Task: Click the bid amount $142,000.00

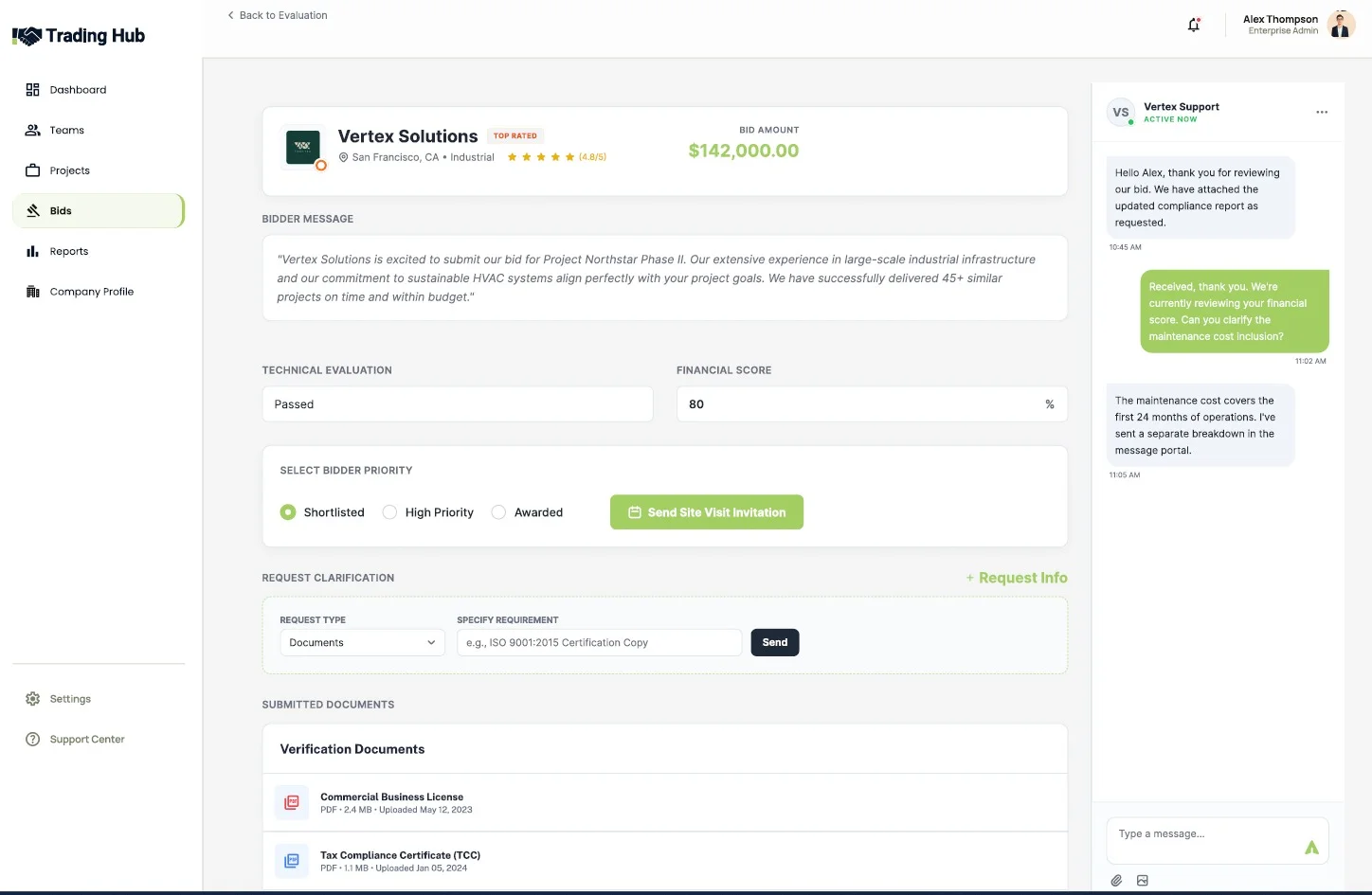Action: [x=744, y=151]
